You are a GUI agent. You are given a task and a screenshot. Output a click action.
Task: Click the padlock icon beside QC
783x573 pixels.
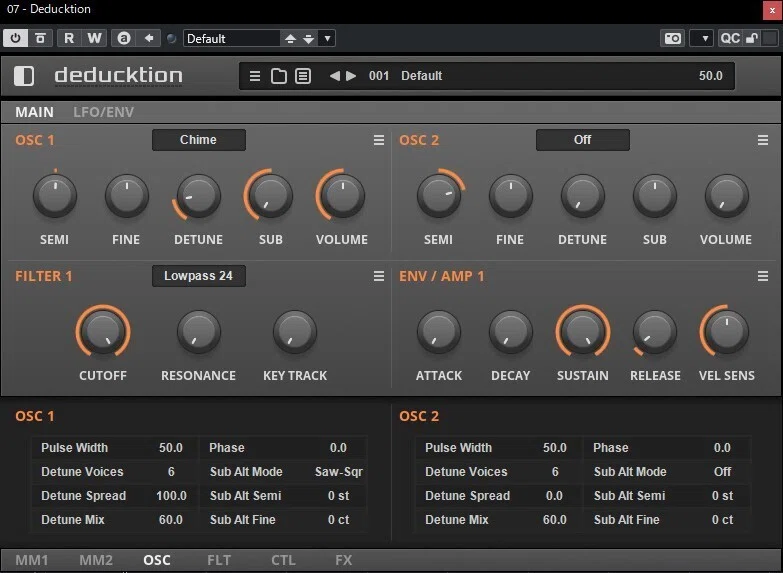[751, 38]
